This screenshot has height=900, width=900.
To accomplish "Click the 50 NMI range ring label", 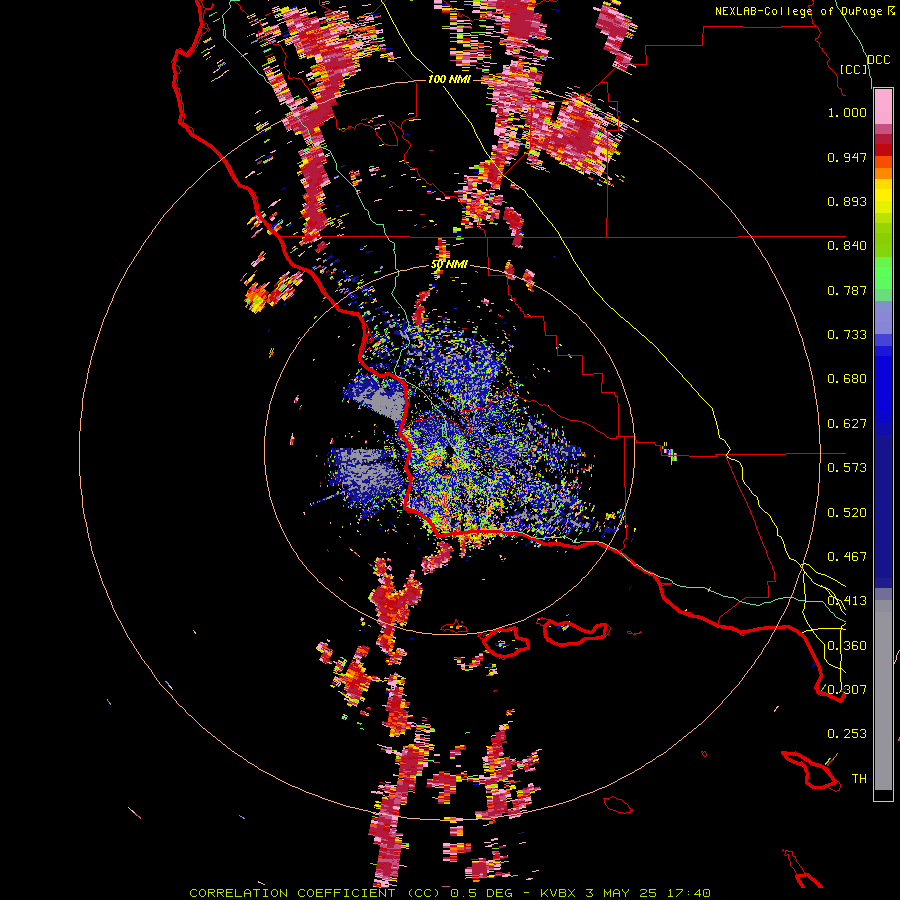I will click(449, 265).
